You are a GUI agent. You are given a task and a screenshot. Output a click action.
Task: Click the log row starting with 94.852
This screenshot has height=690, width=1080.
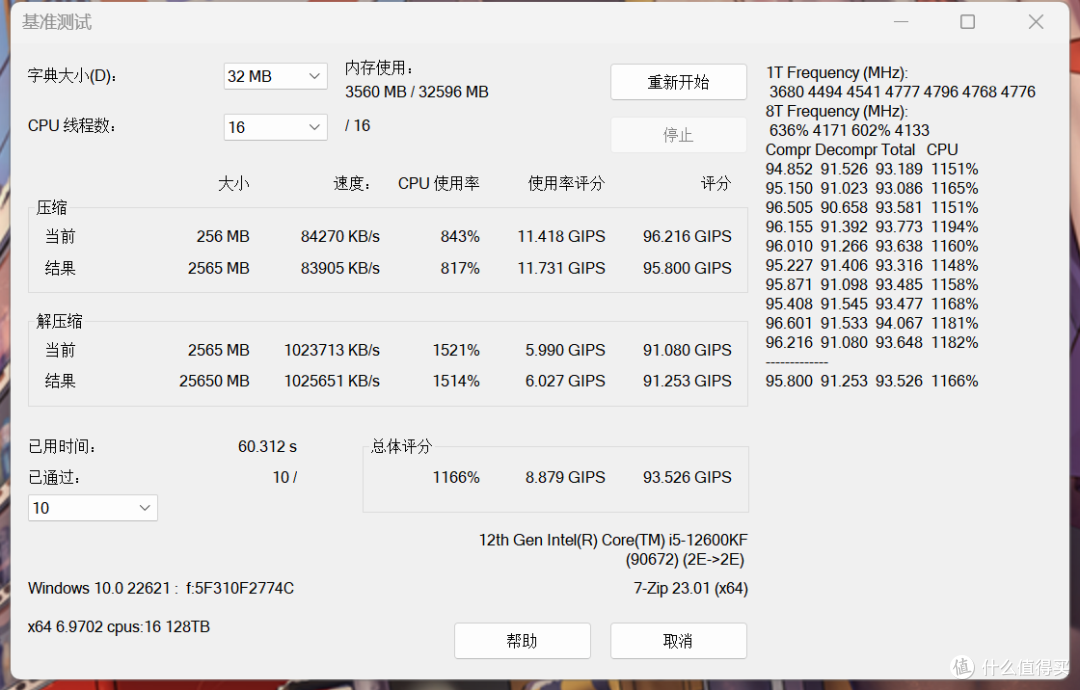tap(872, 169)
